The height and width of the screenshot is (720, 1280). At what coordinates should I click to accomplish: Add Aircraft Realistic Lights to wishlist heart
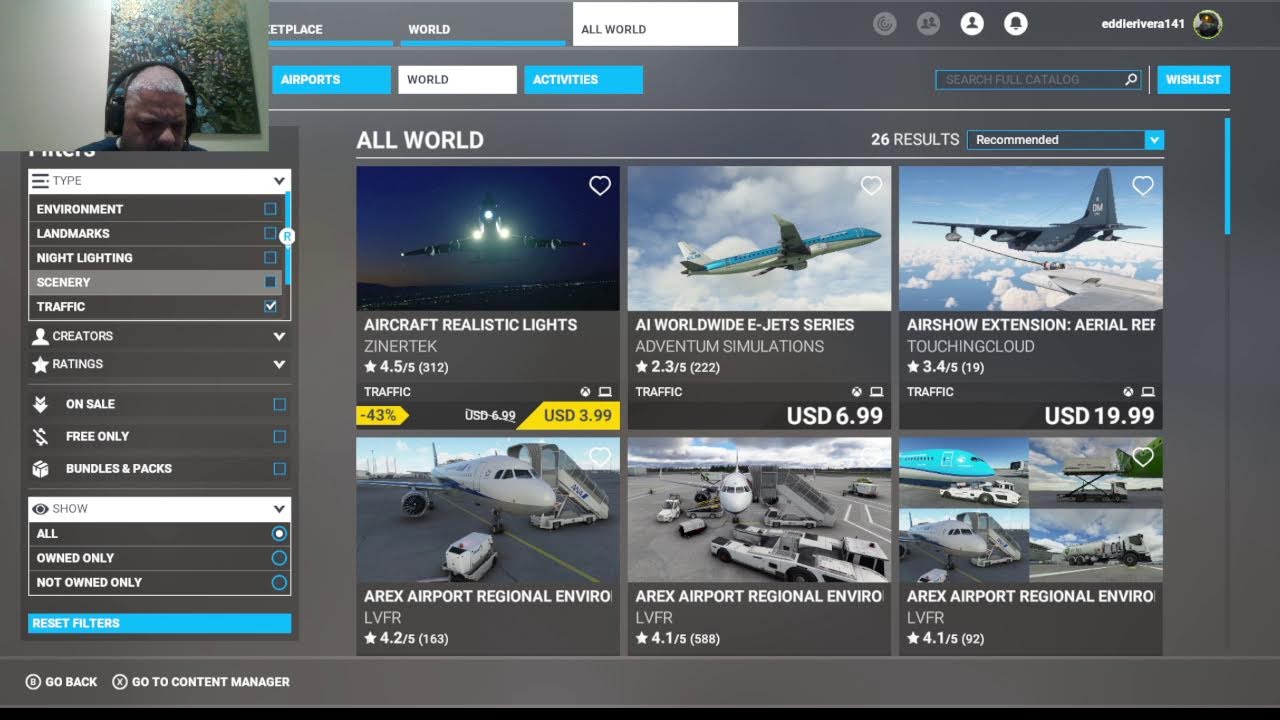(x=600, y=186)
